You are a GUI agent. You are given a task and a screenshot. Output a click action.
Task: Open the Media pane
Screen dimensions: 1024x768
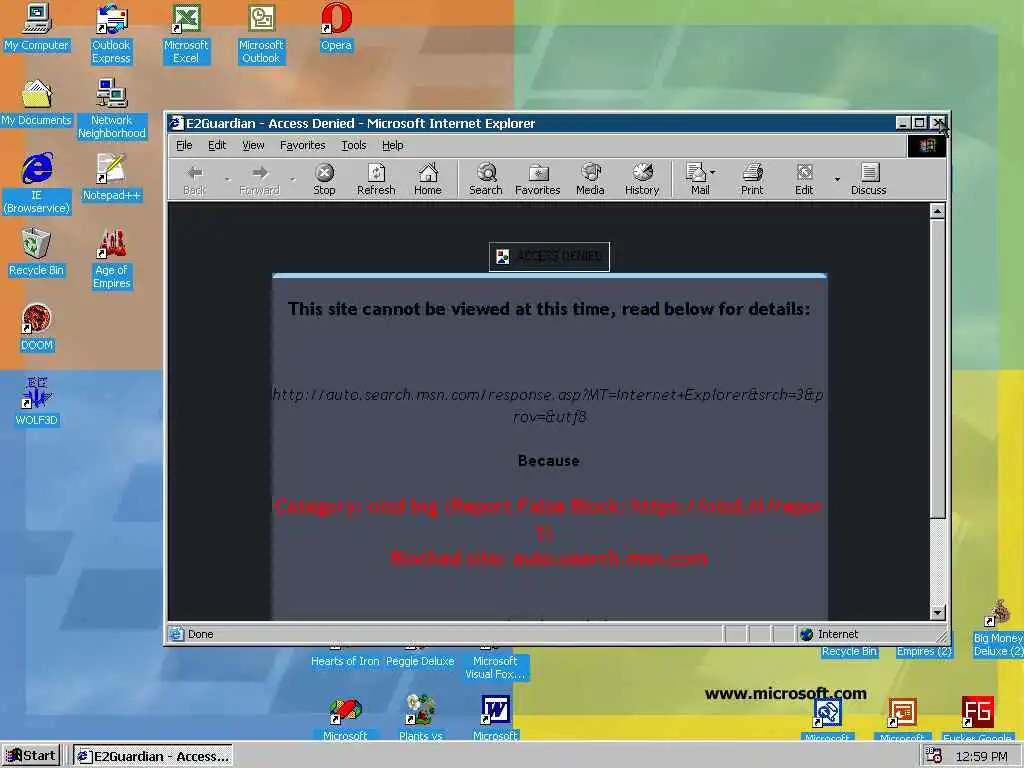click(590, 180)
